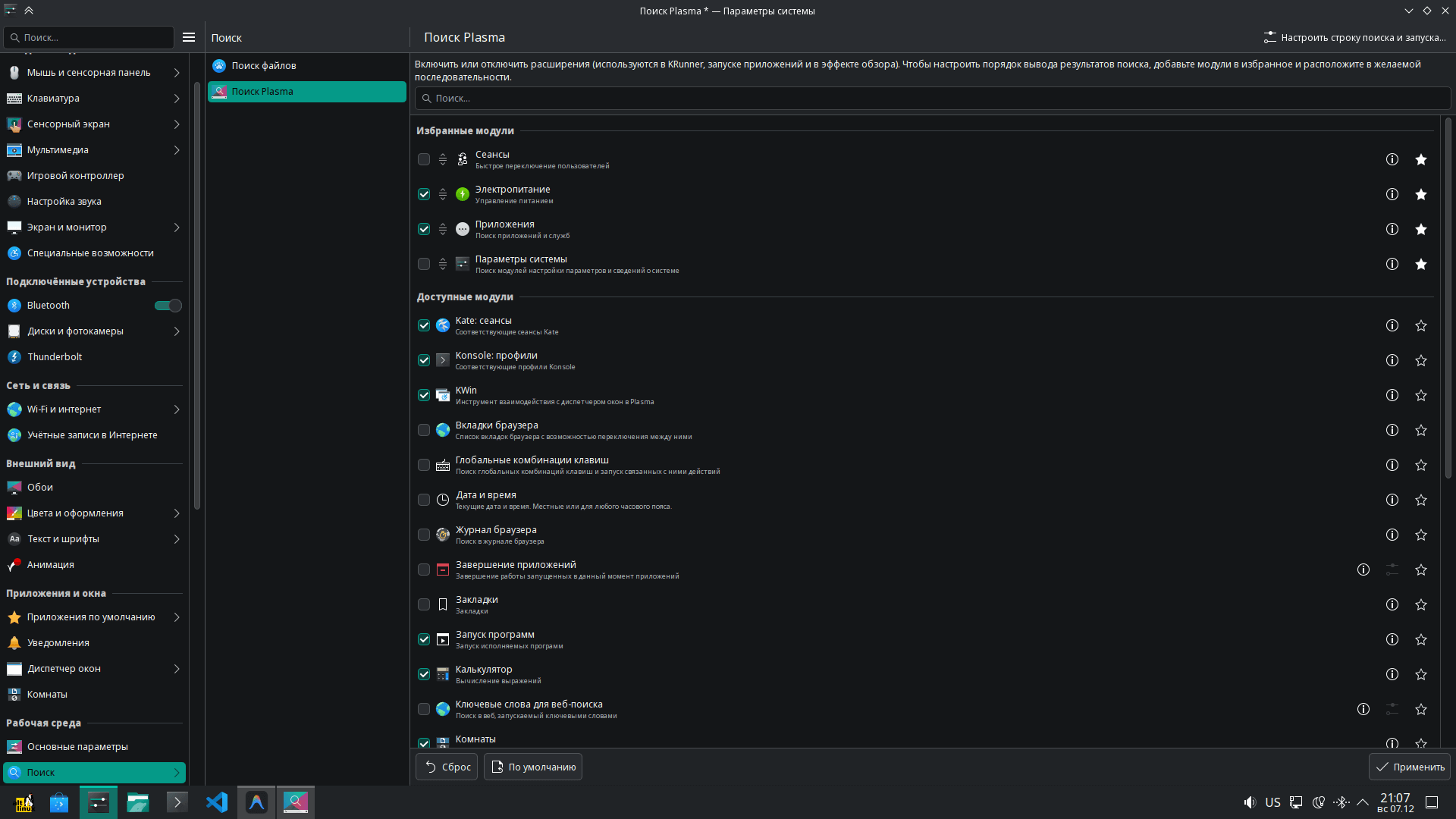Toggle the Bluetooth switch off
This screenshot has width=1456, height=819.
[168, 306]
